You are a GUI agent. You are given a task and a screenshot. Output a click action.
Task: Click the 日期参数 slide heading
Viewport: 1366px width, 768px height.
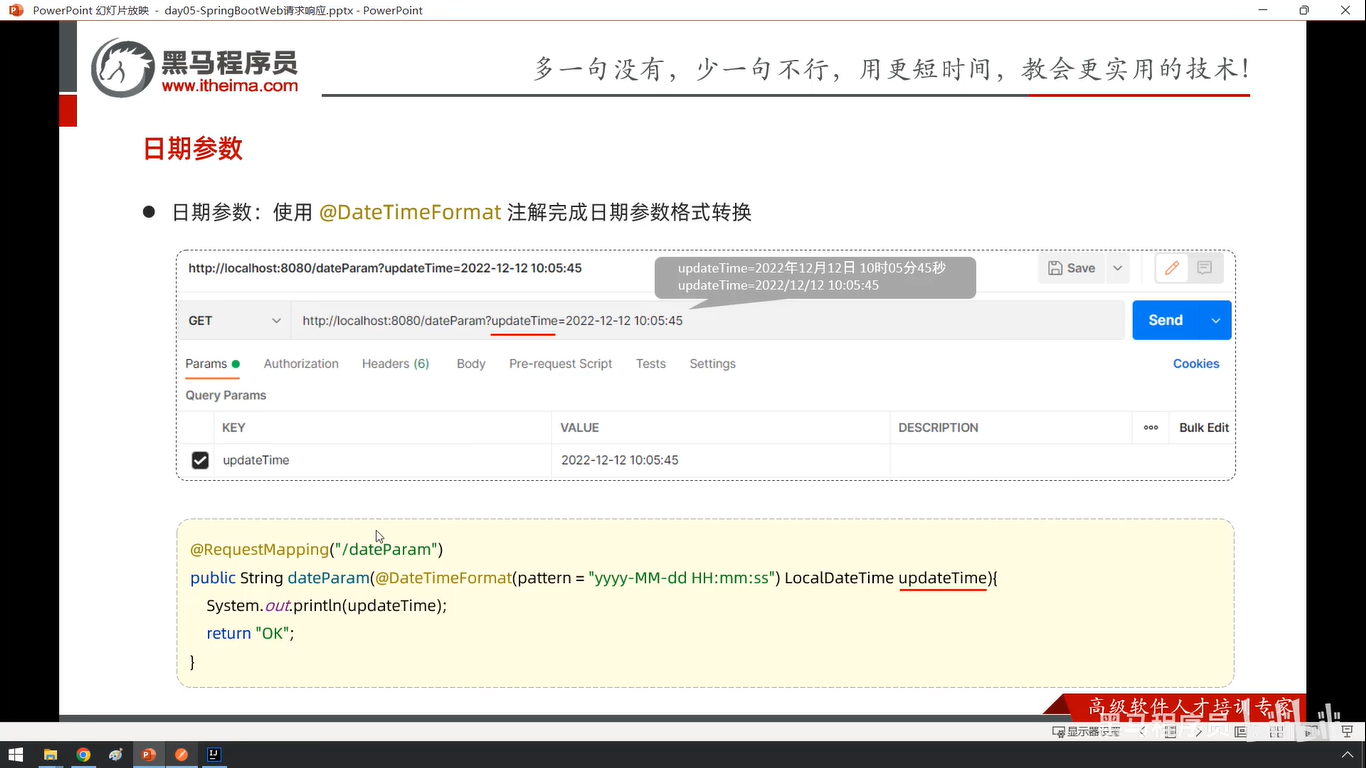(193, 149)
